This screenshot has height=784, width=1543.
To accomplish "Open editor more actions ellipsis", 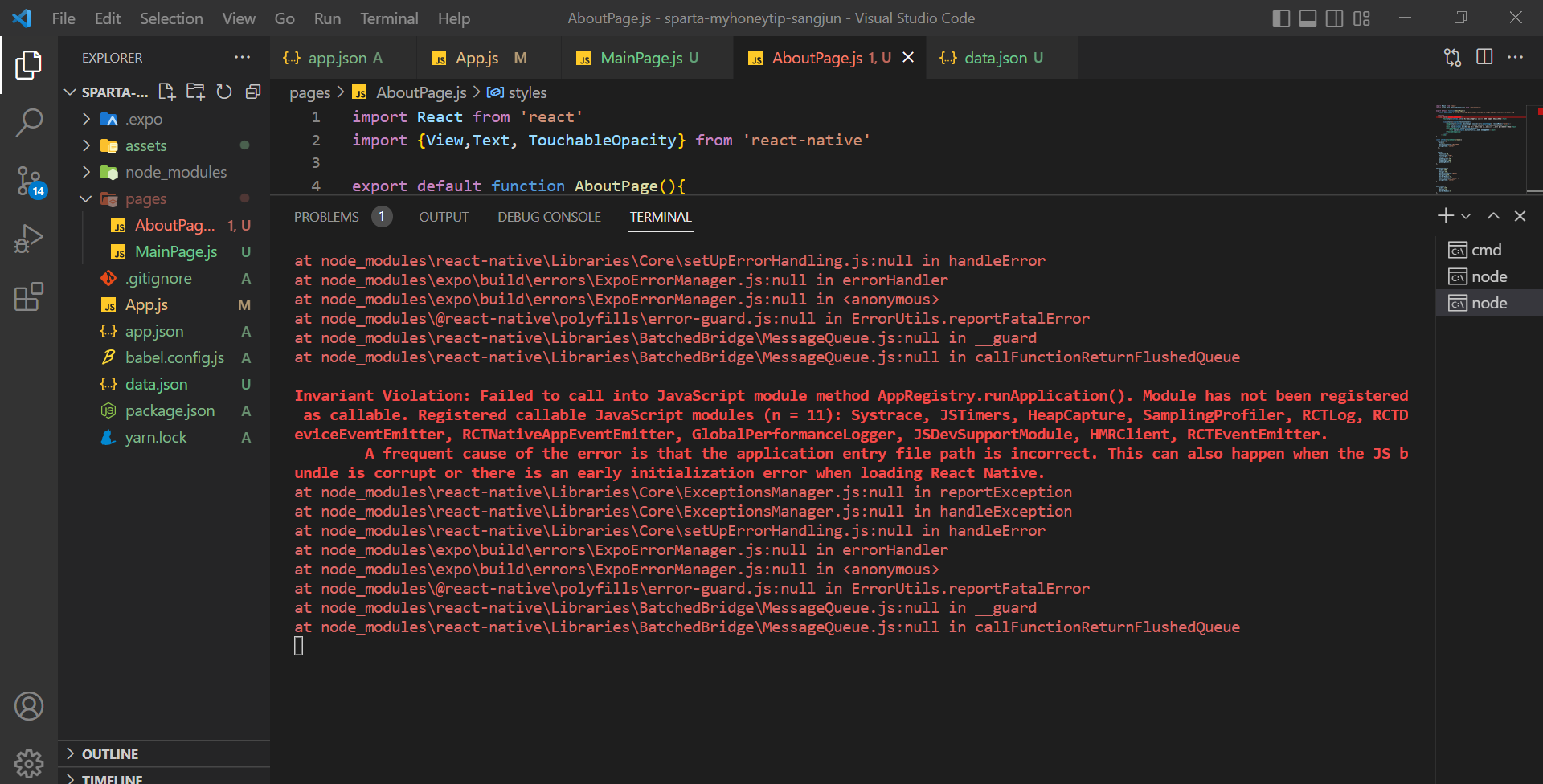I will [1515, 57].
